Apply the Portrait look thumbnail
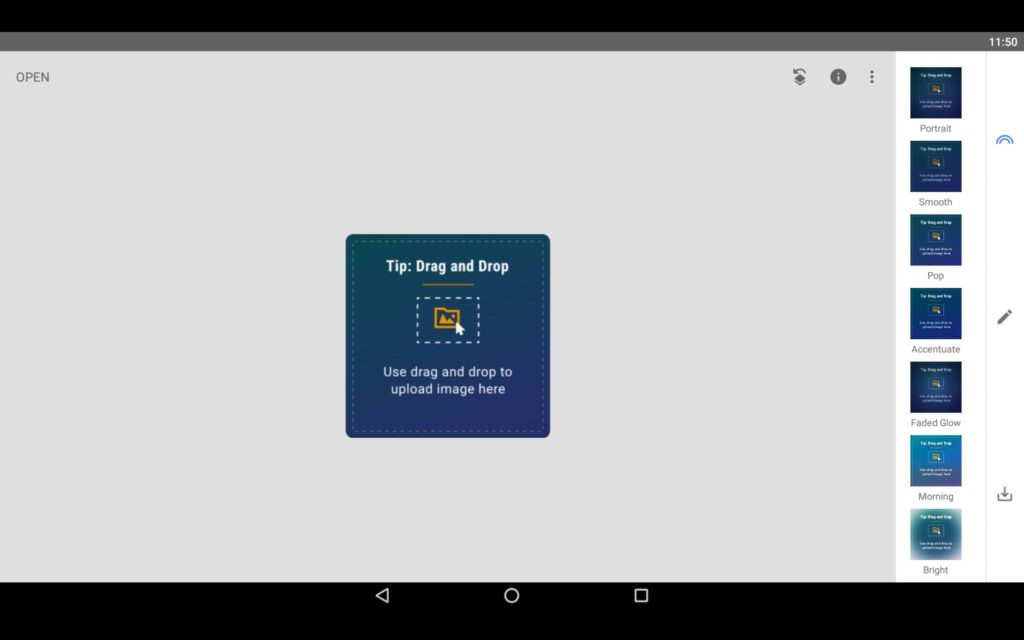Screen dimensions: 1024x640 point(935,93)
